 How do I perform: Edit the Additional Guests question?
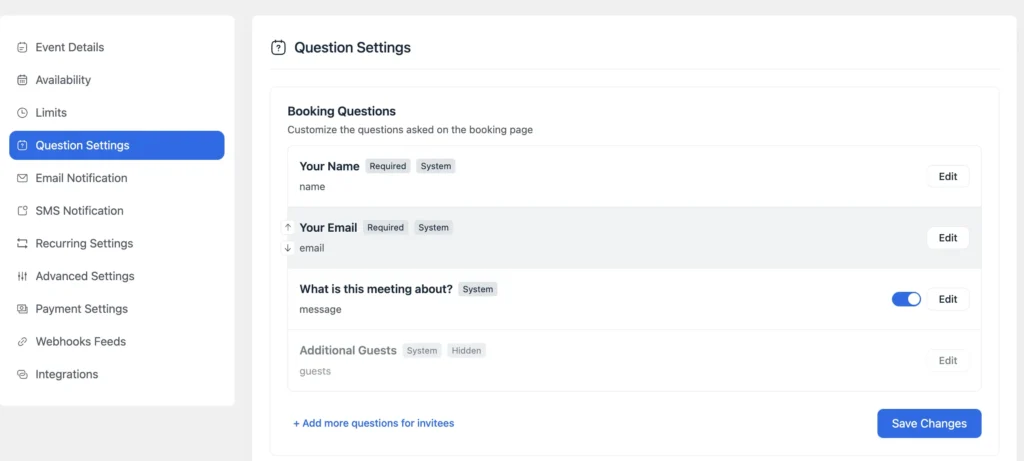tap(948, 360)
